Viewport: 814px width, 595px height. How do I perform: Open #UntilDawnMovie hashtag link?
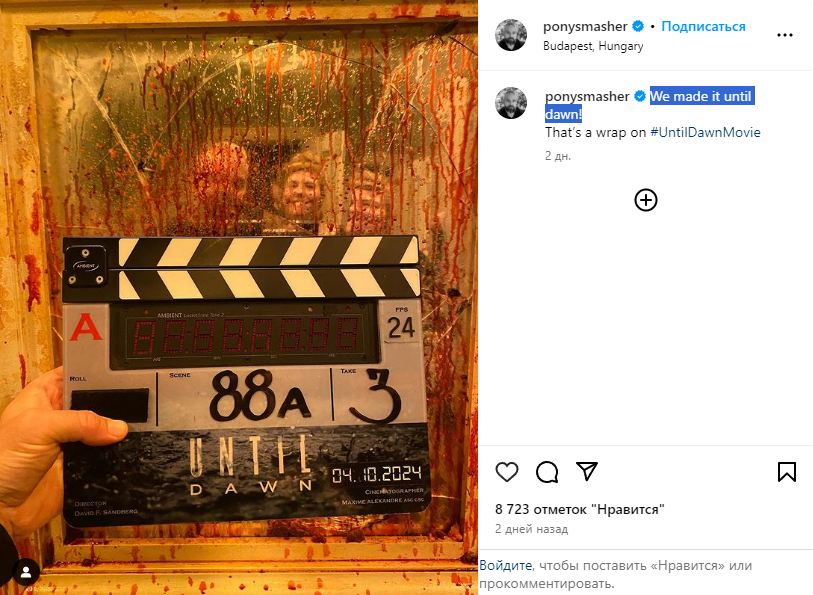point(705,132)
